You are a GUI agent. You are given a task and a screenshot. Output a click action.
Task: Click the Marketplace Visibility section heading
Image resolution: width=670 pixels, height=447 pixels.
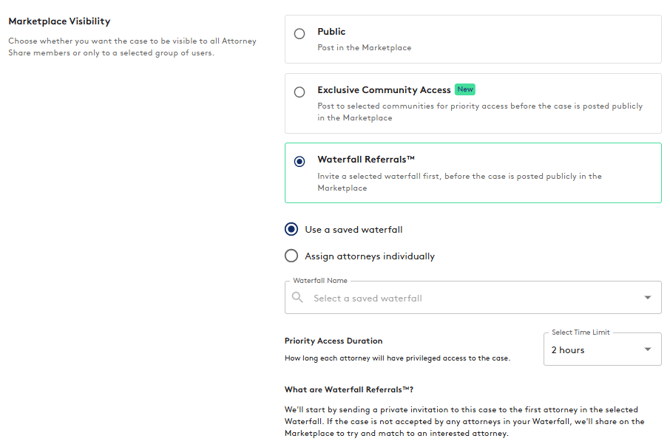(x=59, y=21)
